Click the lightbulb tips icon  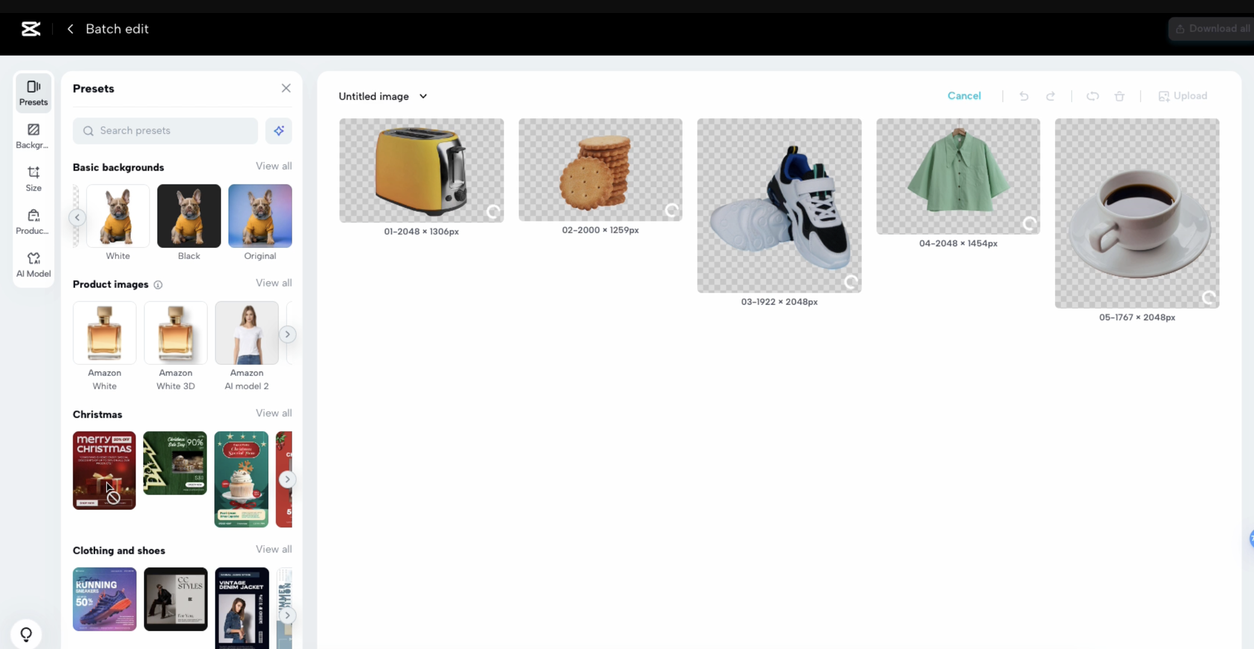pyautogui.click(x=26, y=634)
